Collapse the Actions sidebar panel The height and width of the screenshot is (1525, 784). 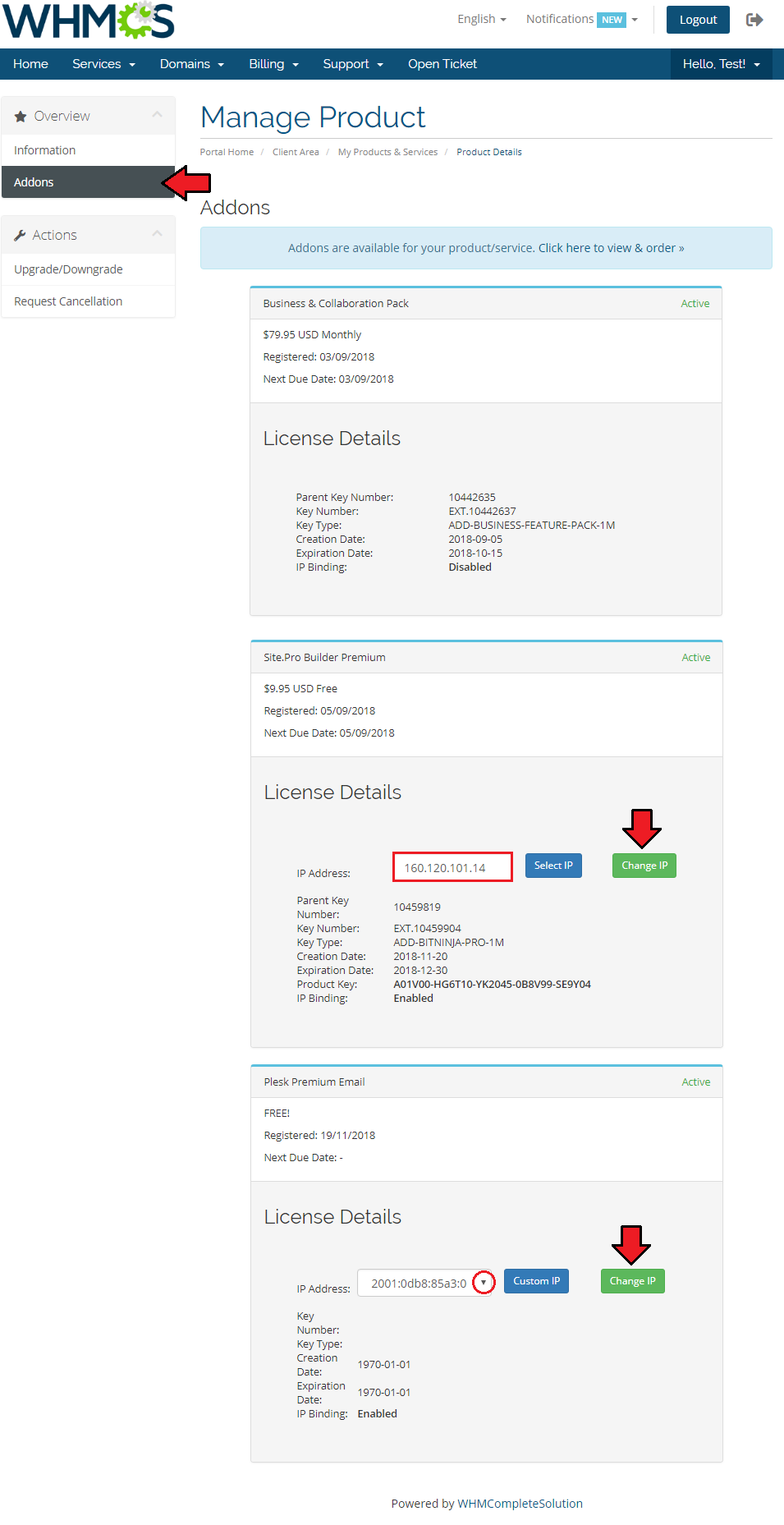point(157,234)
